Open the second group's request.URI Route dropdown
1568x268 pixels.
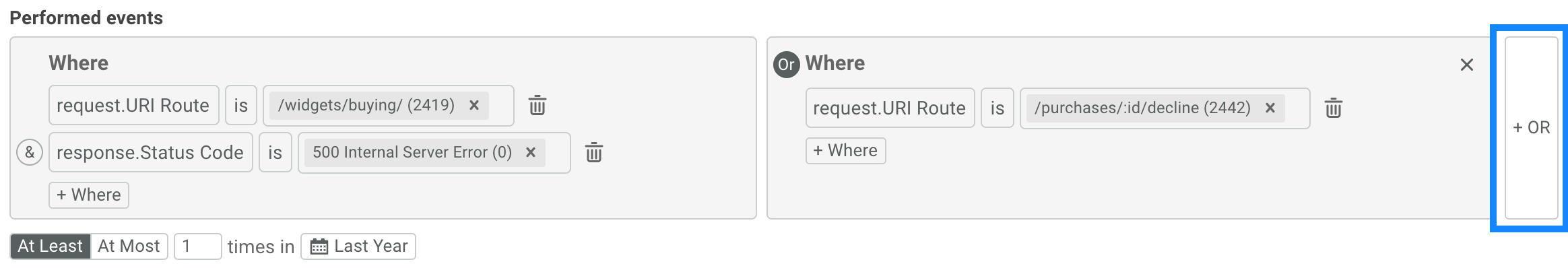890,108
